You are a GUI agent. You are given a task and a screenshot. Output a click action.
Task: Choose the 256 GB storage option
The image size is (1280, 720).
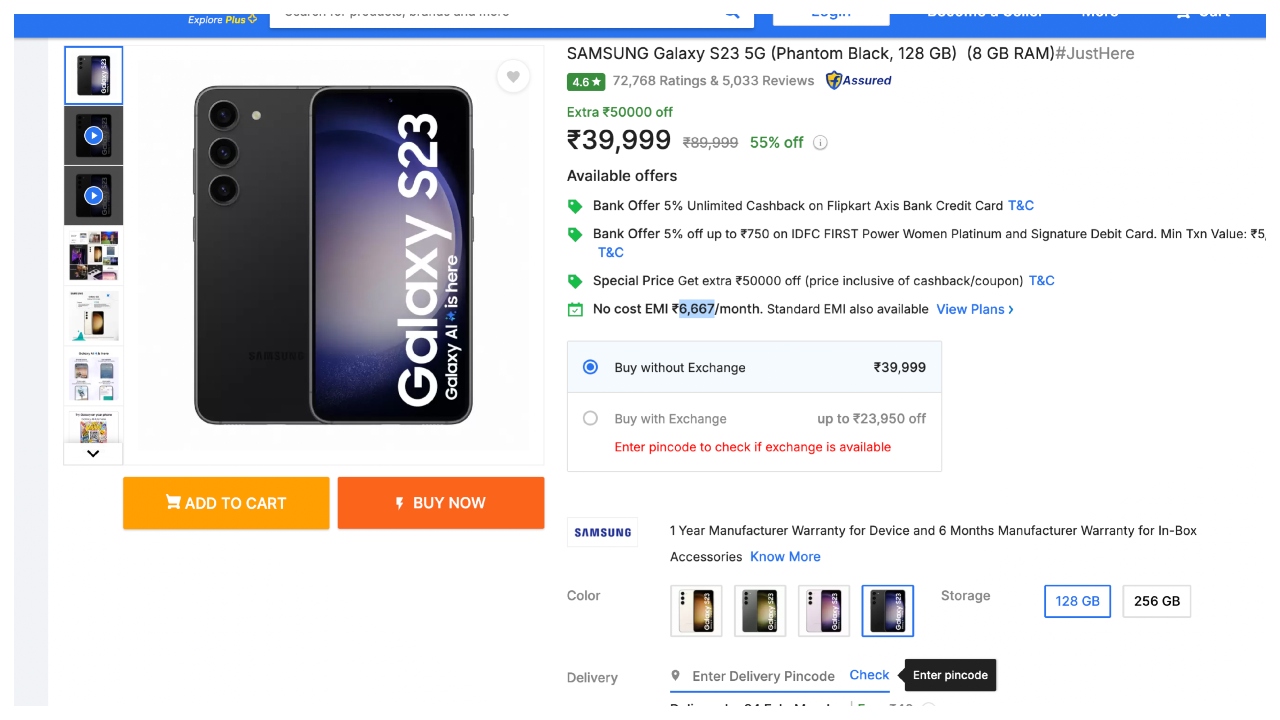pyautogui.click(x=1156, y=601)
